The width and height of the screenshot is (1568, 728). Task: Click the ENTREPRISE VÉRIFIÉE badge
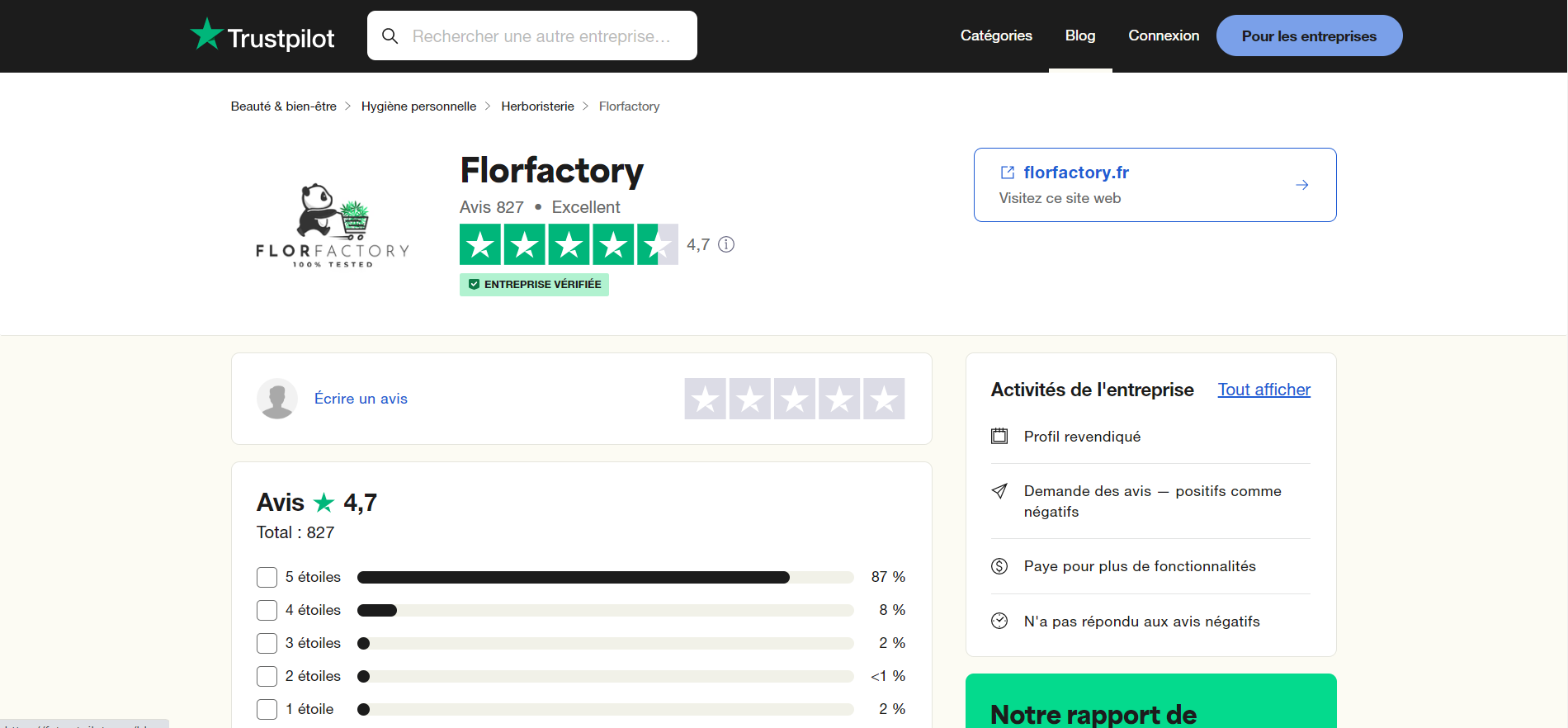tap(534, 284)
